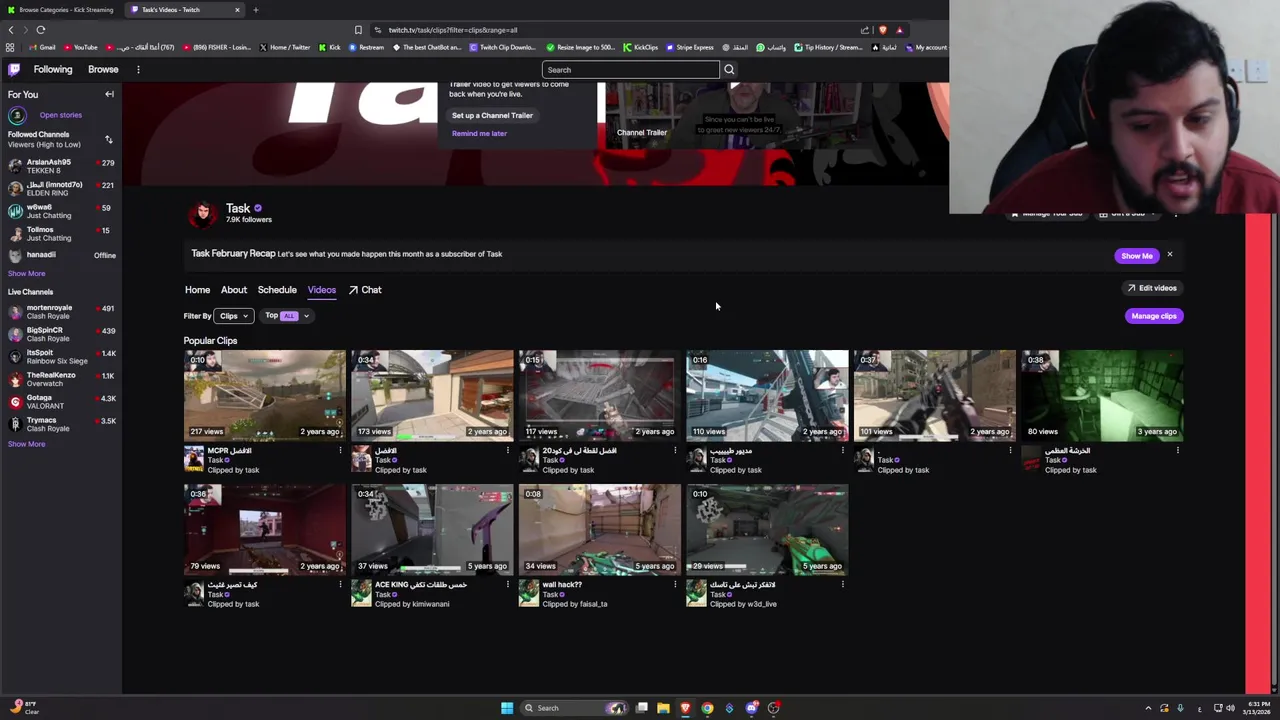Open the Gmail bookmark
Screen dimensions: 1280x720
click(x=41, y=47)
